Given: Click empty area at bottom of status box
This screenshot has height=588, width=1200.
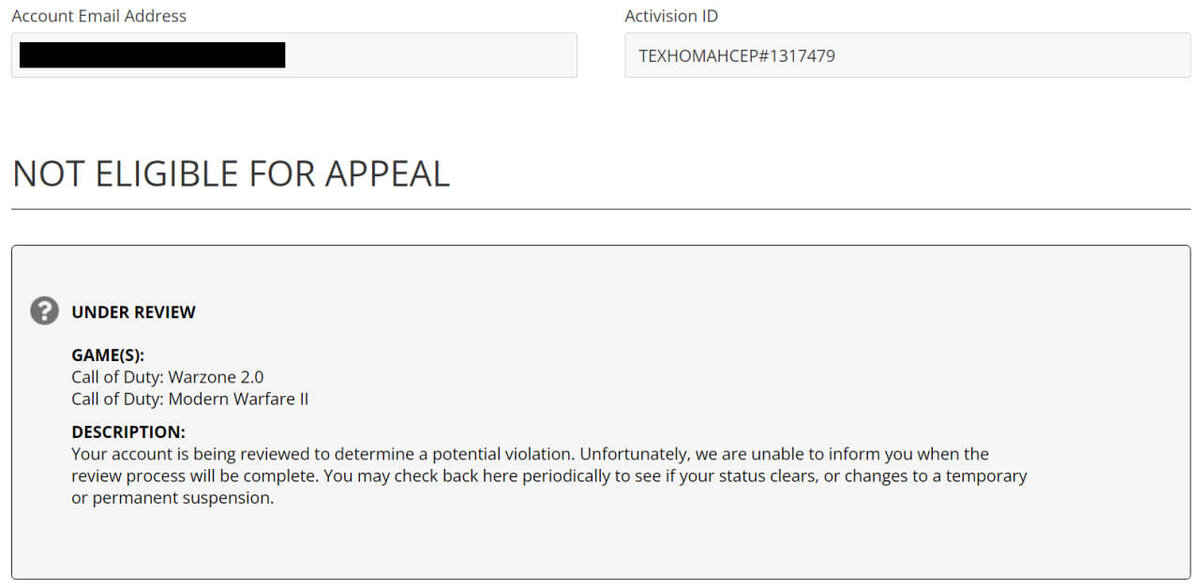Looking at the screenshot, I should point(600,545).
